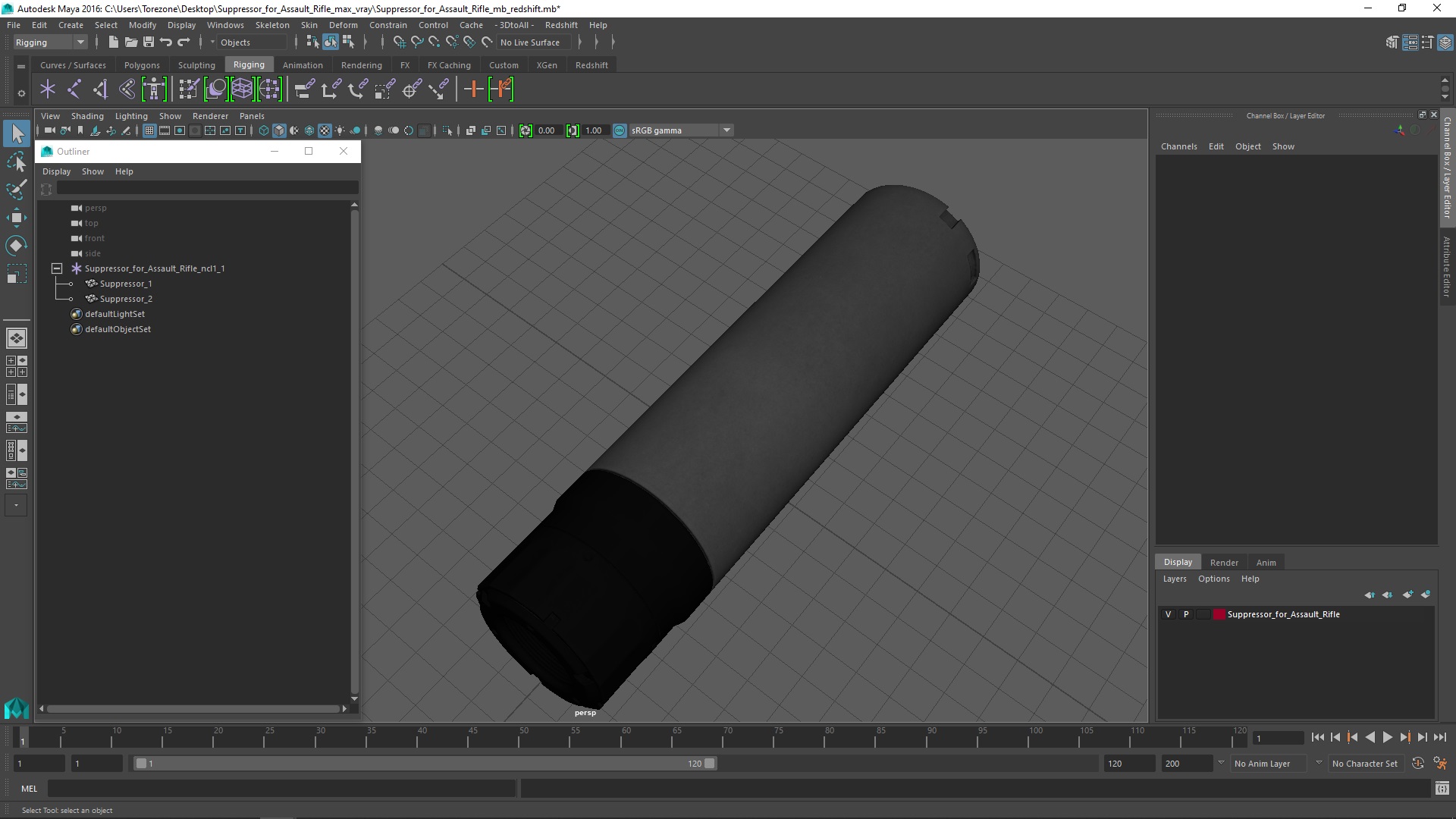The image size is (1456, 819).
Task: Click the HumanIK character shelf icon
Action: click(x=154, y=89)
